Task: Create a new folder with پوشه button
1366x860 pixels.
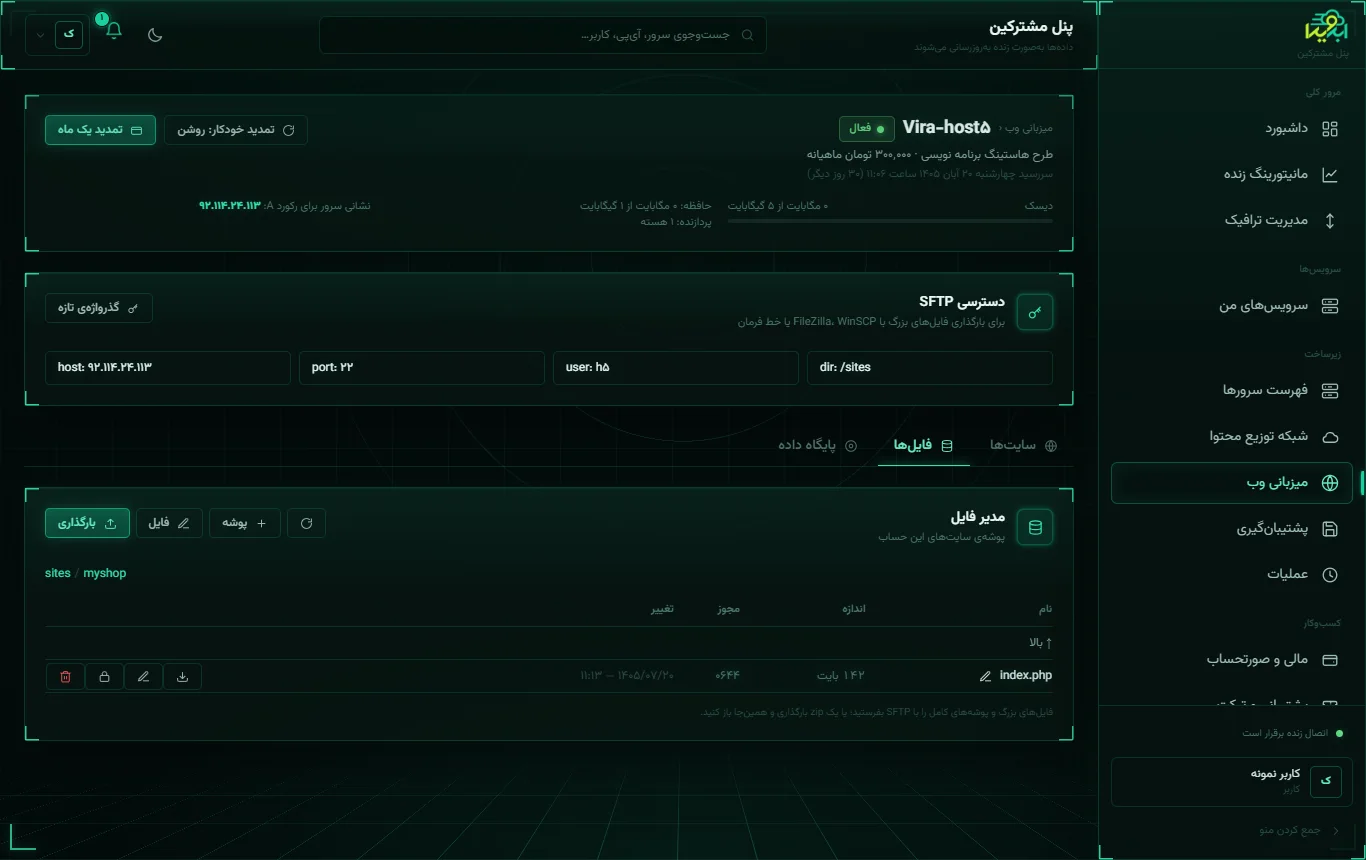Action: click(245, 523)
